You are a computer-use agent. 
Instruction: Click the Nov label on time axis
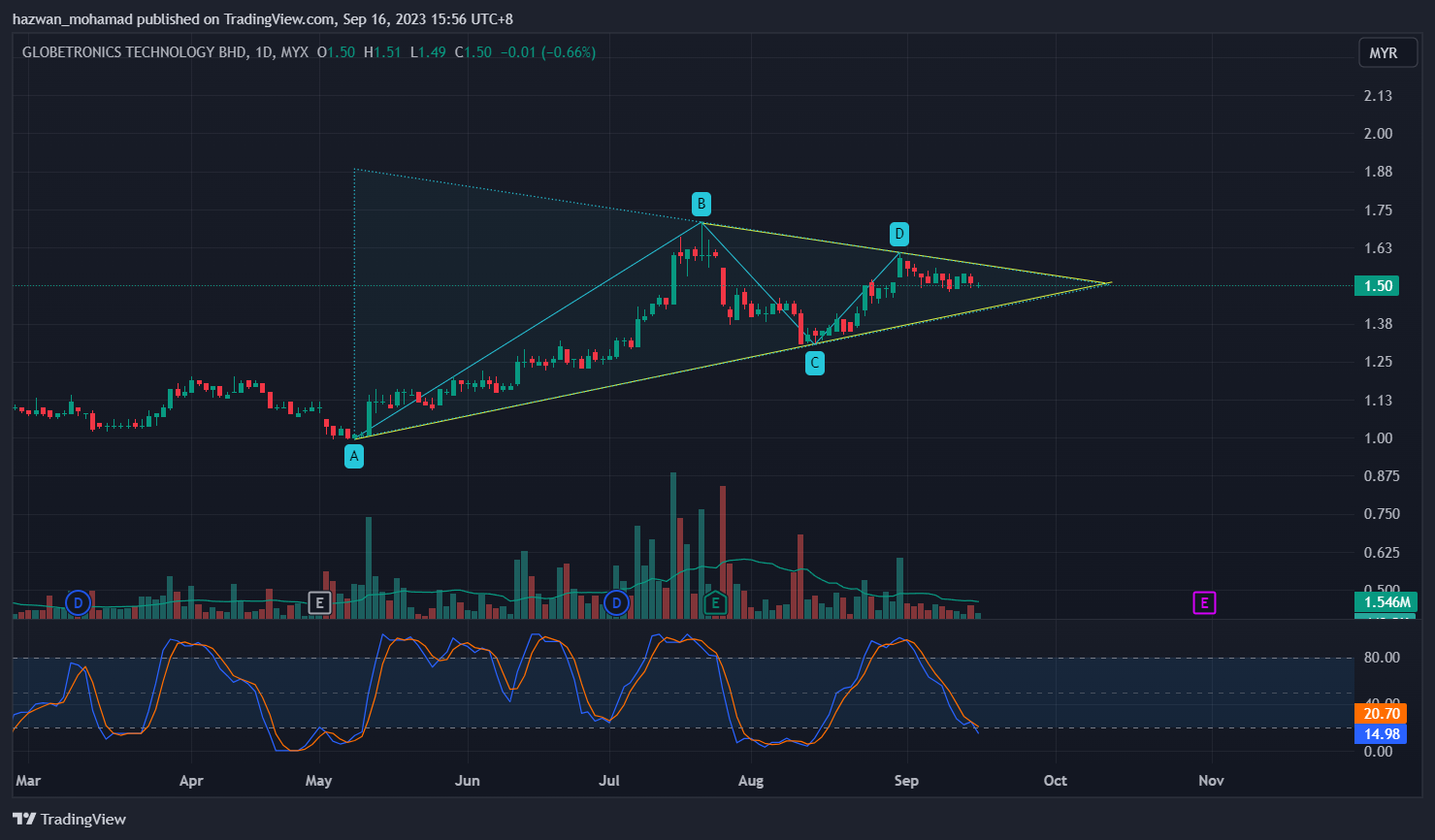[1211, 781]
